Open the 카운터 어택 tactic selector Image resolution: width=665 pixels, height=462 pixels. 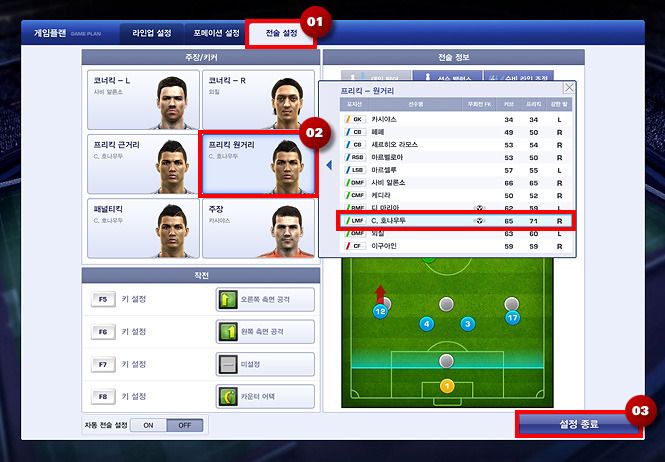point(265,397)
